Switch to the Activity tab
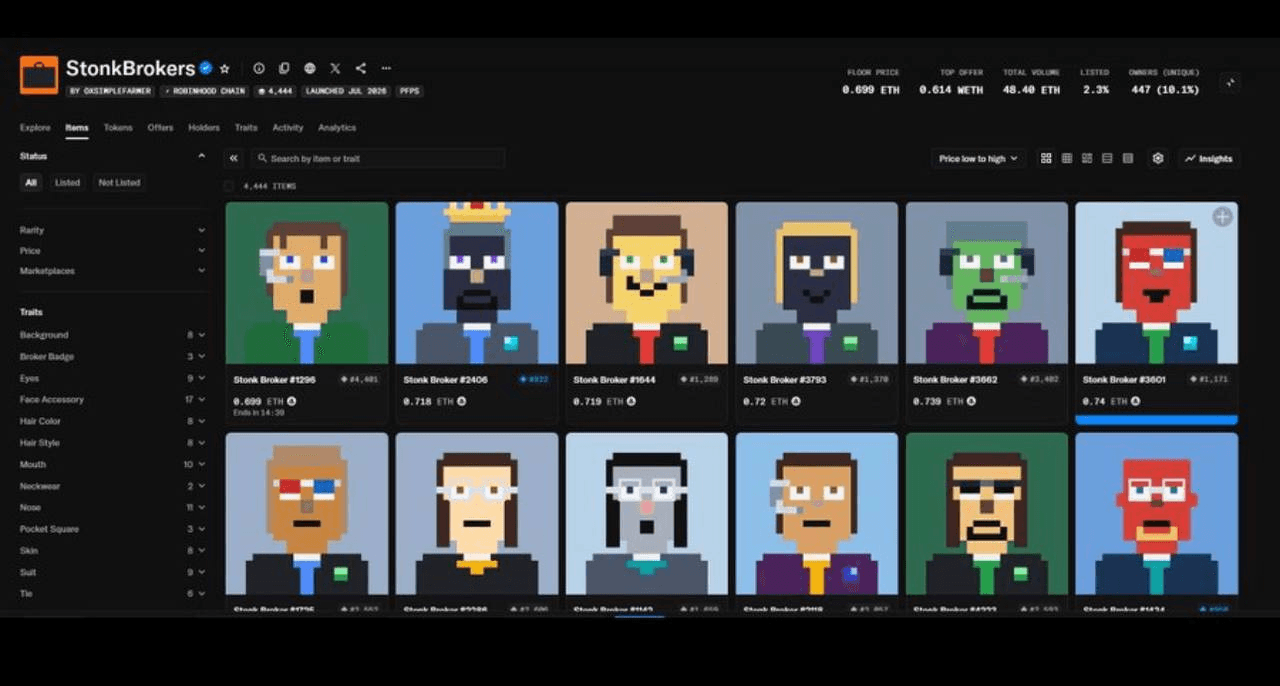 288,128
